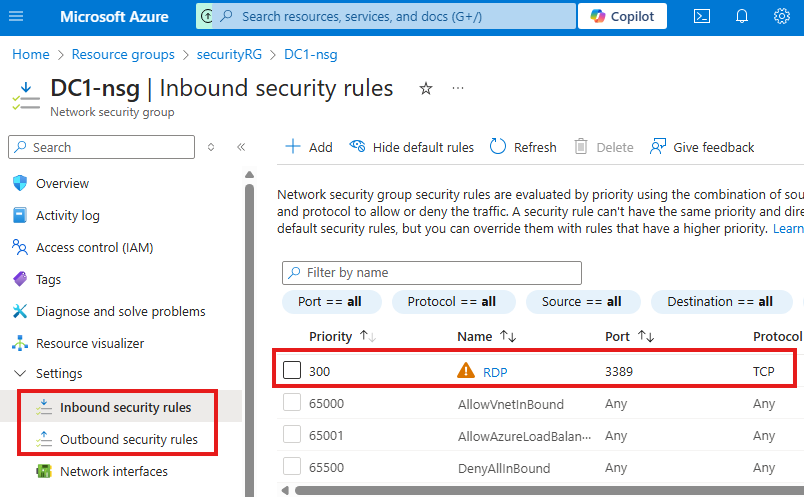The height and width of the screenshot is (497, 804).
Task: Click the purple Tags icon
Action: point(20,279)
